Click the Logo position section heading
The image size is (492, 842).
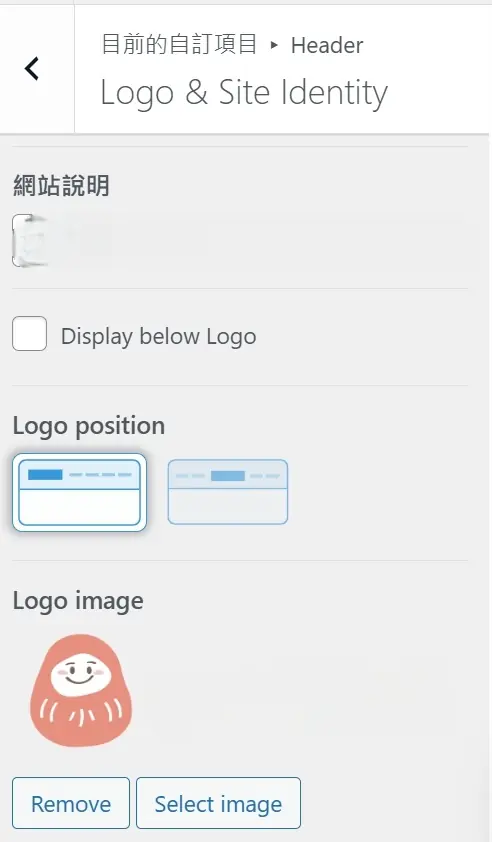tap(89, 426)
